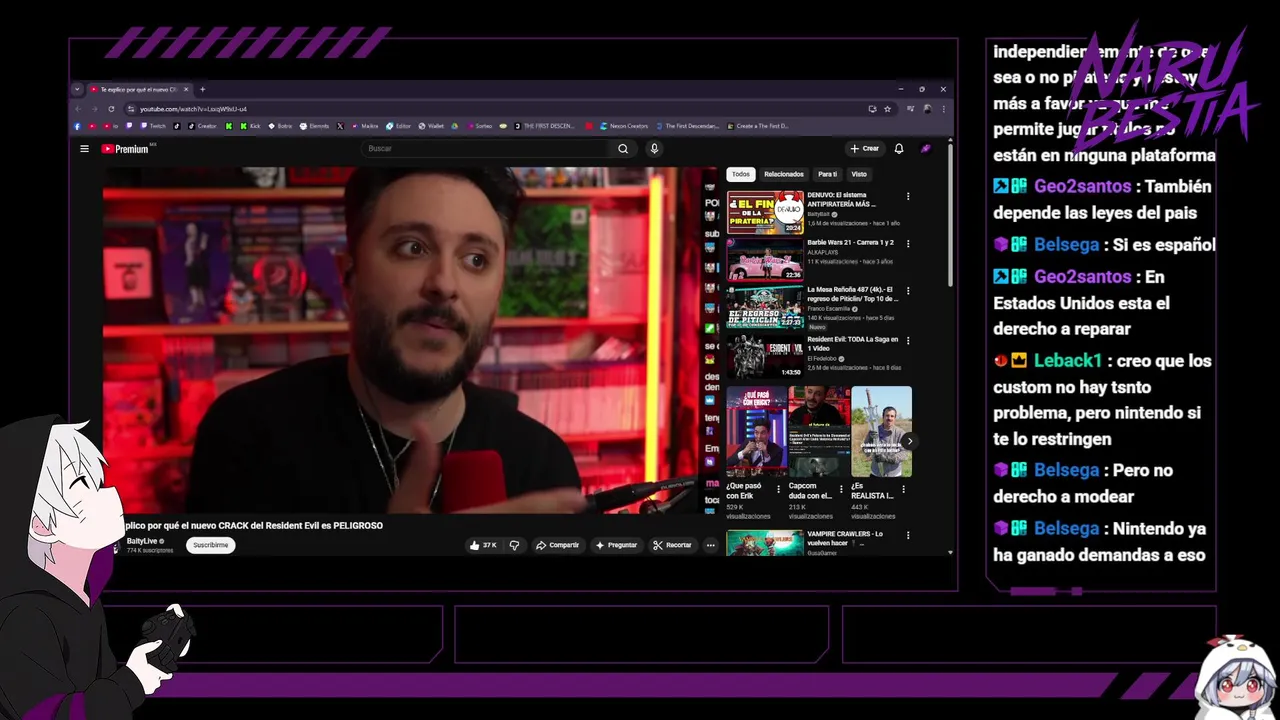This screenshot has width=1280, height=720.
Task: Open the YouTube hamburger guide menu
Action: coord(84,149)
